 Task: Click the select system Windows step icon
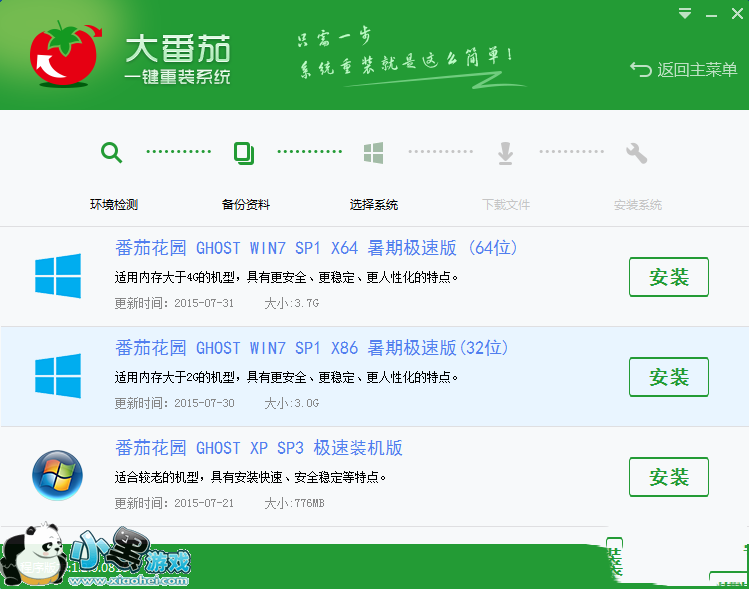pyautogui.click(x=373, y=153)
